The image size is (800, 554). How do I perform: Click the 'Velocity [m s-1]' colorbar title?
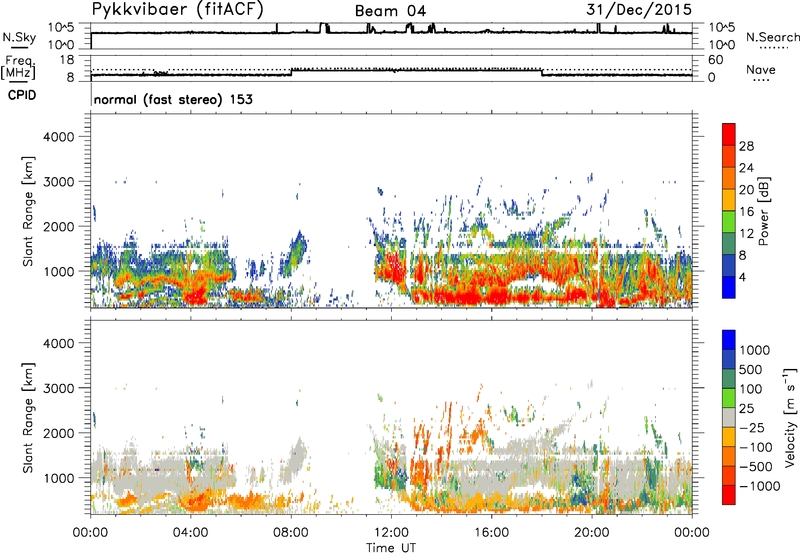click(790, 417)
